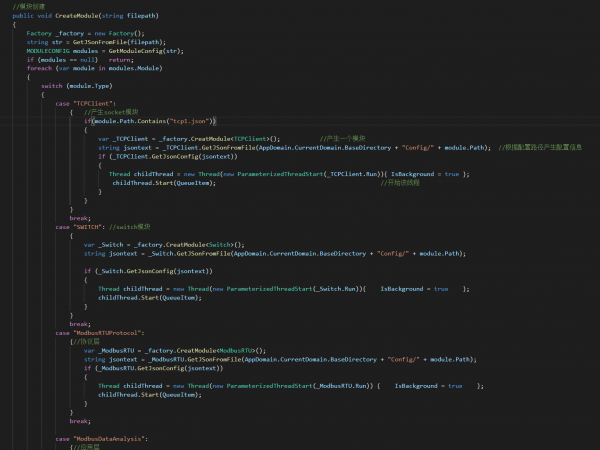The image size is (600, 450).
Task: Select the "TCPClient" case label string
Action: [x=96, y=103]
